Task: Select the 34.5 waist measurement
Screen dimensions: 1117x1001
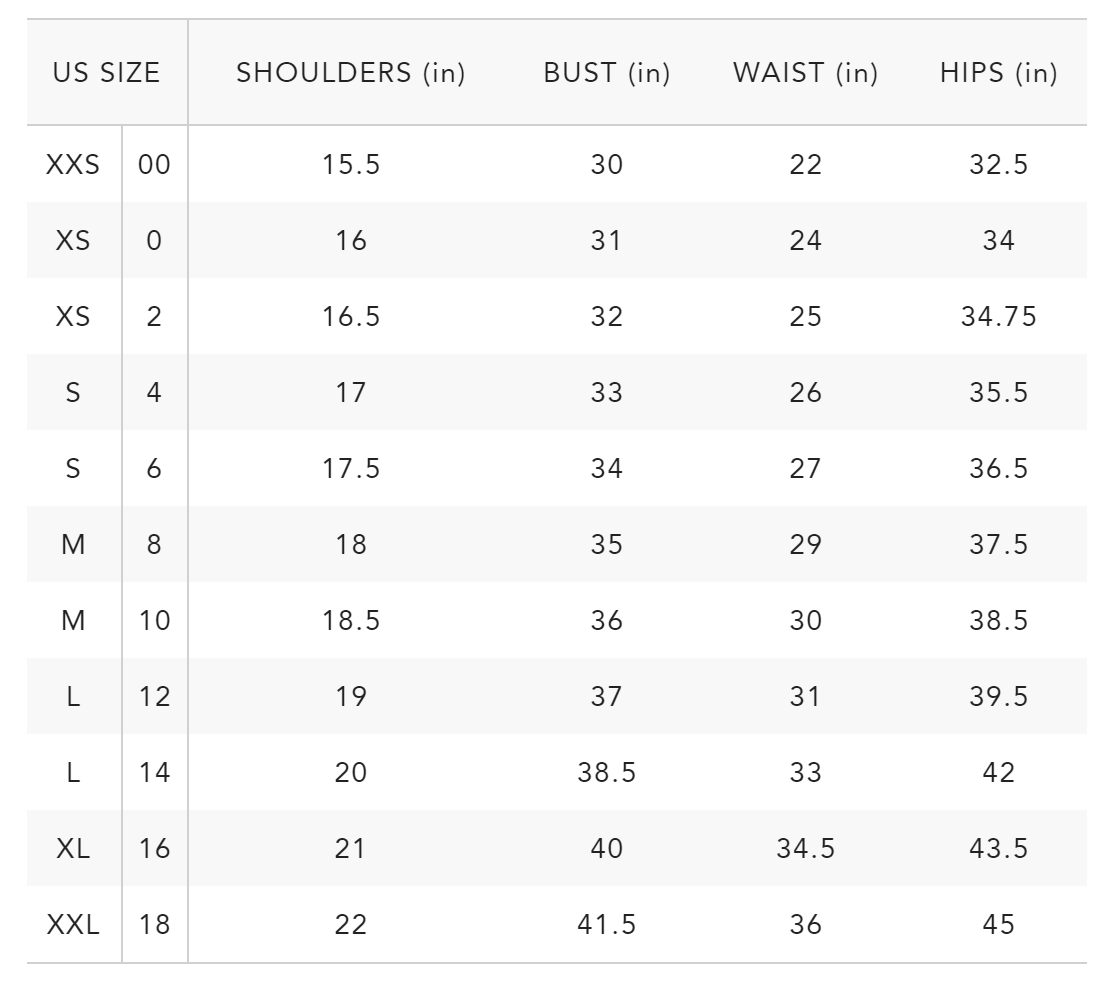Action: tap(805, 849)
